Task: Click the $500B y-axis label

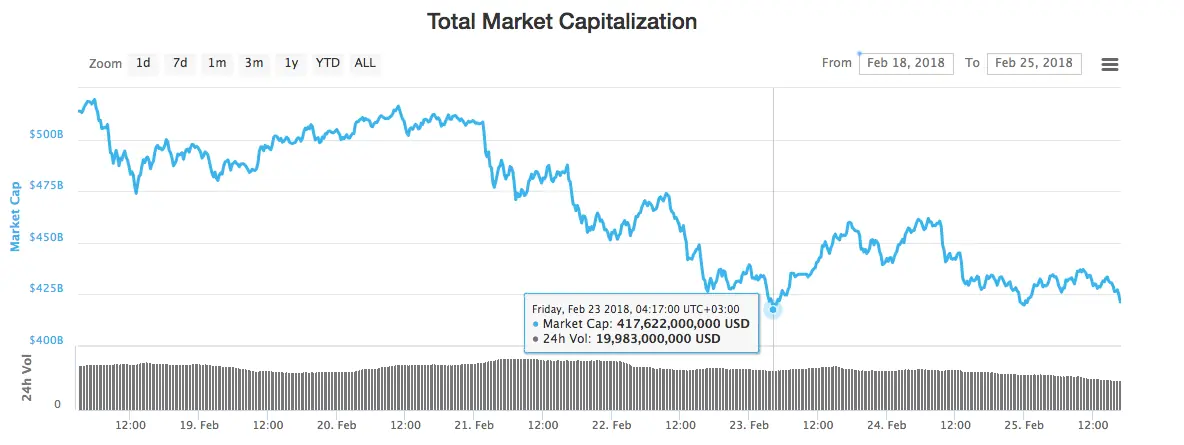Action: click(48, 134)
